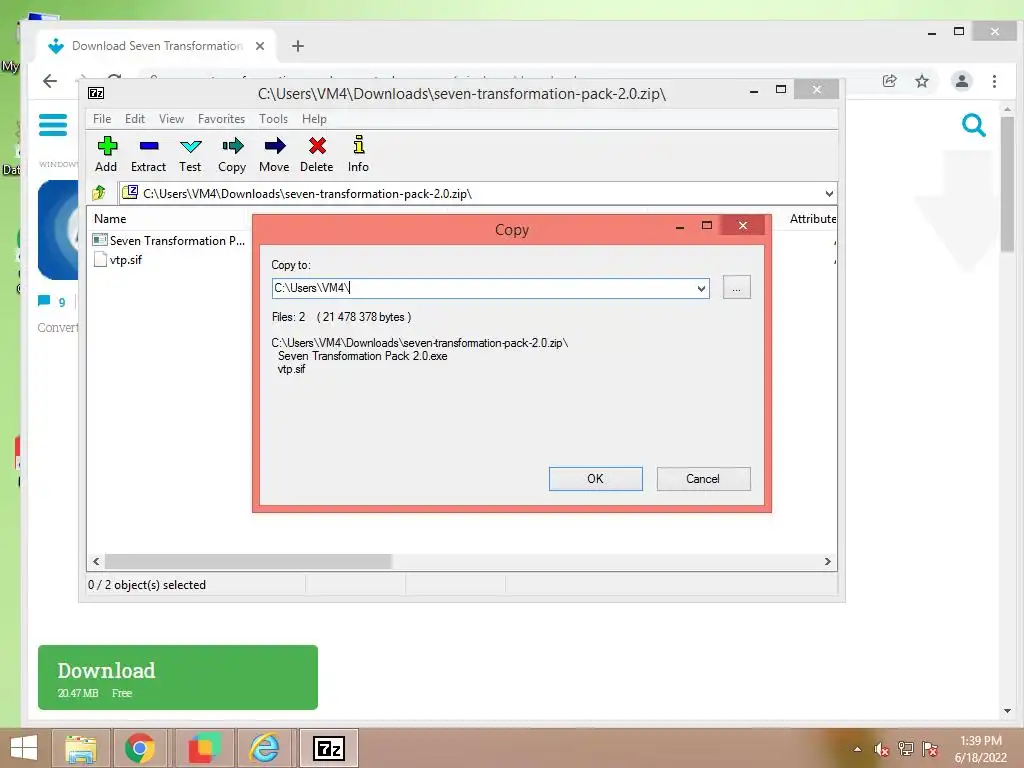The width and height of the screenshot is (1024, 768).
Task: Click Internet Explorer taskbar icon
Action: [x=264, y=748]
